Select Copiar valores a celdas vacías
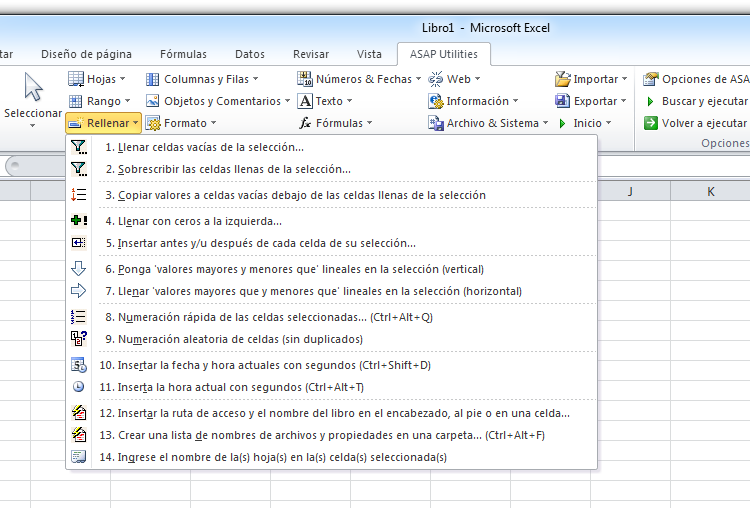The width and height of the screenshot is (750, 508). point(331,195)
